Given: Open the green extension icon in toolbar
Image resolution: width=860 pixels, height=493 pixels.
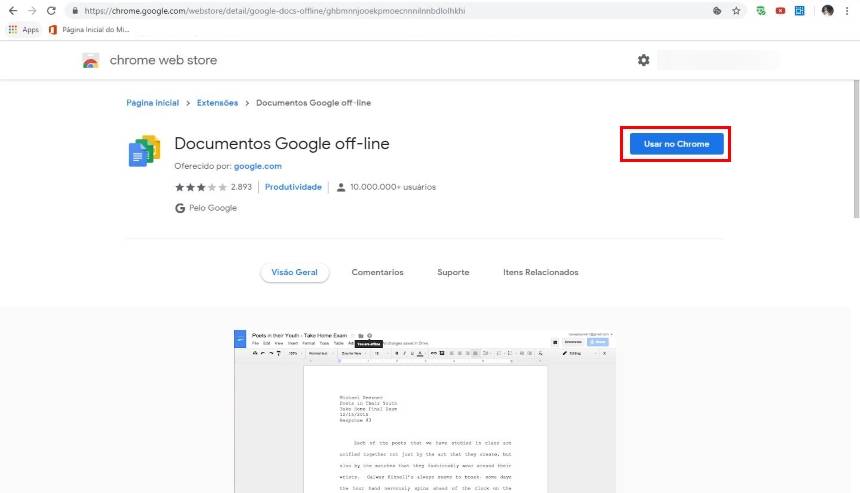Looking at the screenshot, I should click(761, 10).
